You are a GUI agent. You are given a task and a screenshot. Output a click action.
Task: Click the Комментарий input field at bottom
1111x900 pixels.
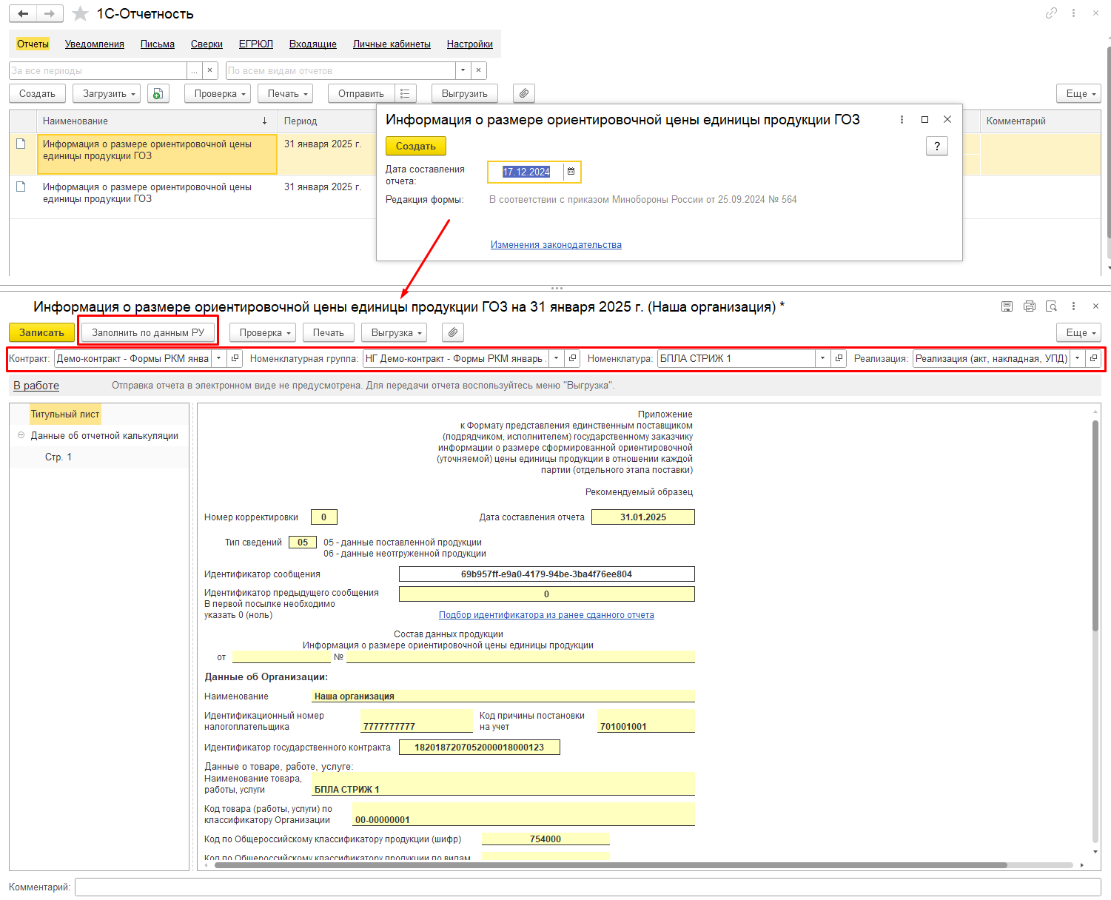[x=587, y=887]
